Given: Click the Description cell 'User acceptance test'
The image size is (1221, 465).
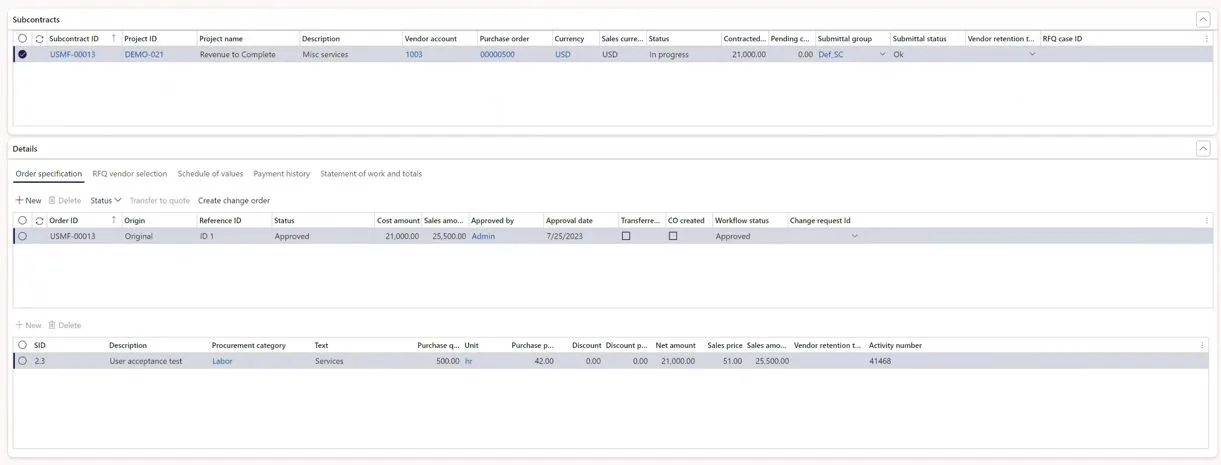Looking at the screenshot, I should point(146,361).
